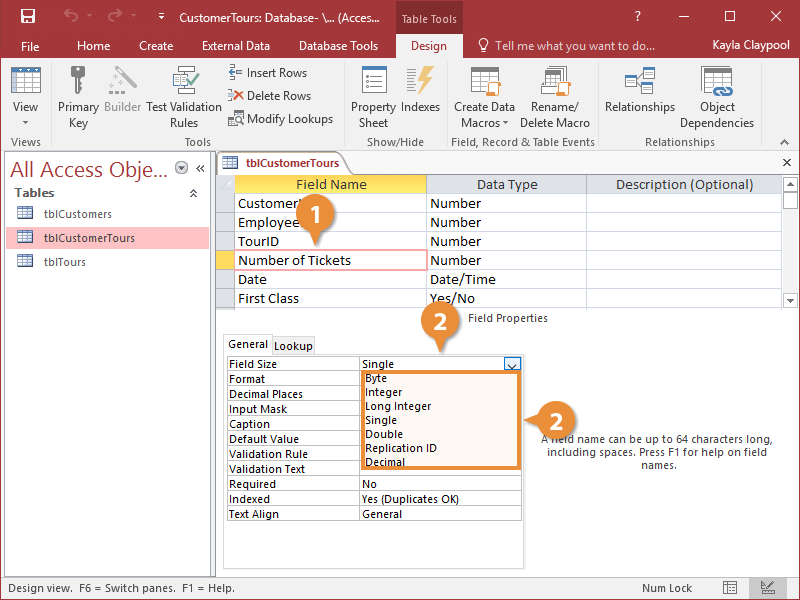
Task: Click the Number of Tickets field name
Action: [x=294, y=261]
